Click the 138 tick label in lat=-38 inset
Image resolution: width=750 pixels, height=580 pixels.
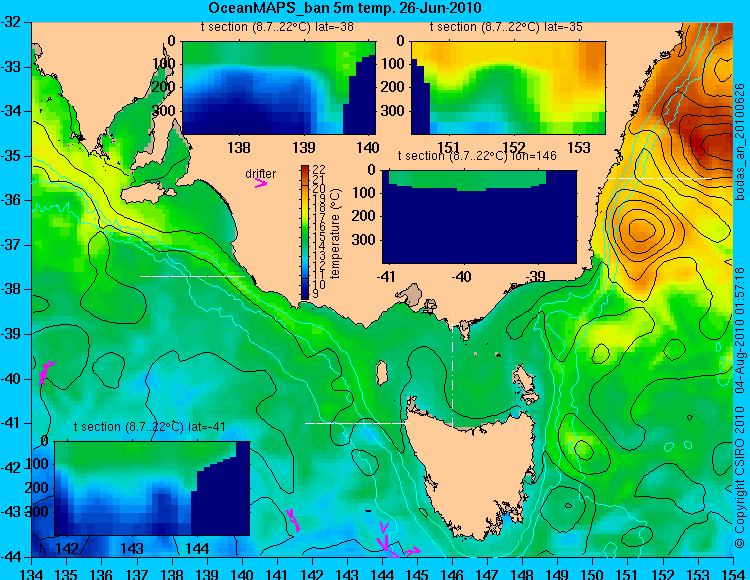coord(238,147)
